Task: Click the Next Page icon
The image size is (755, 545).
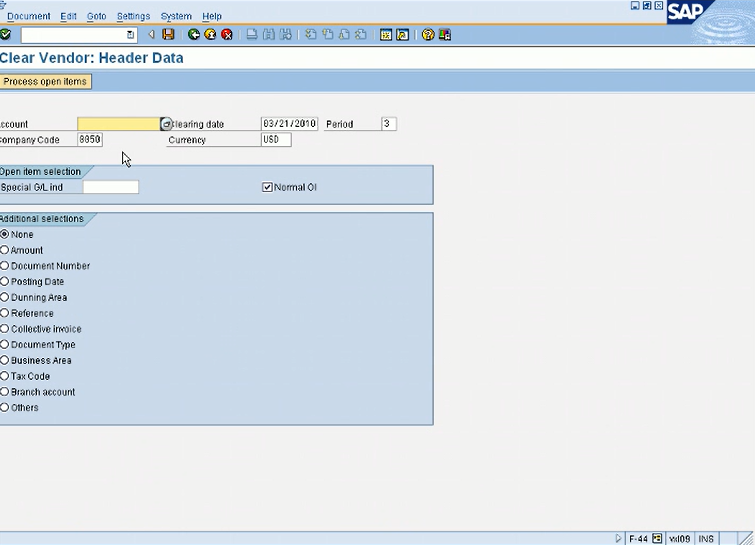Action: click(344, 35)
